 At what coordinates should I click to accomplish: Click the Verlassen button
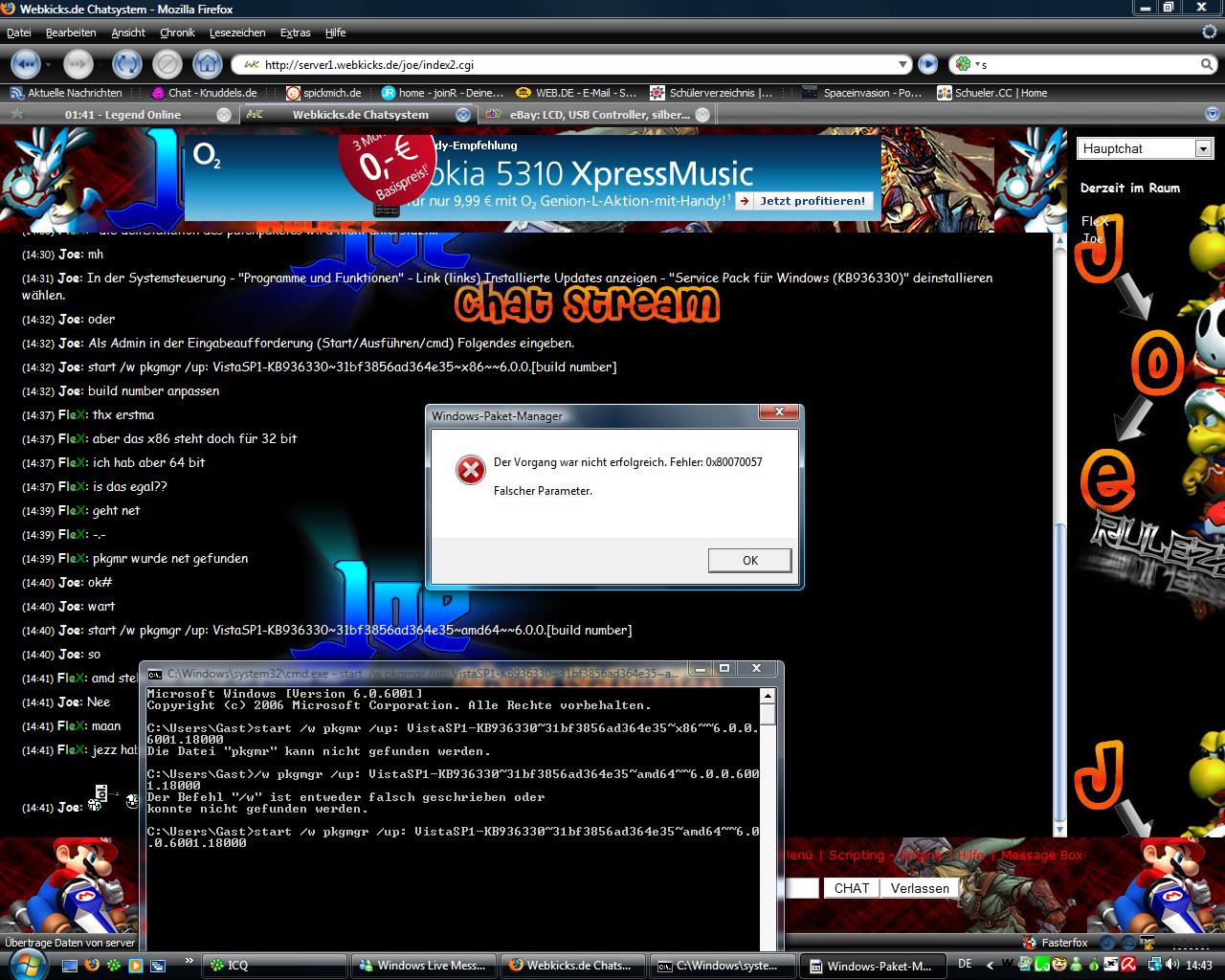click(920, 888)
